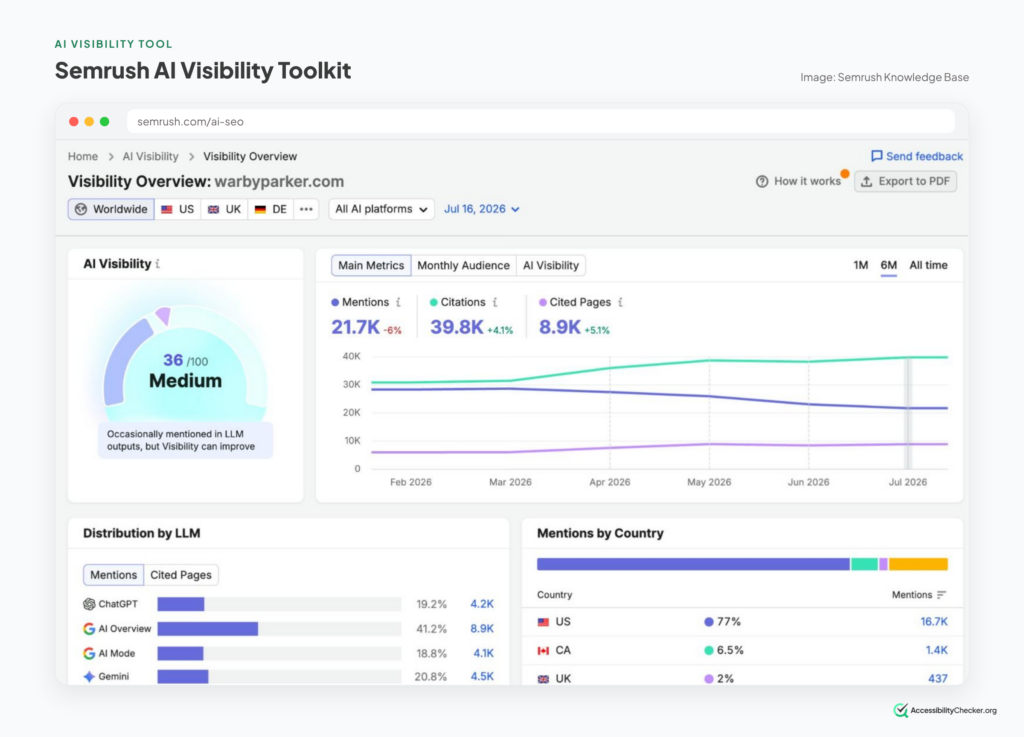Screen dimensions: 1024x737
Task: Open the Citations metric info icon
Action: 495,302
